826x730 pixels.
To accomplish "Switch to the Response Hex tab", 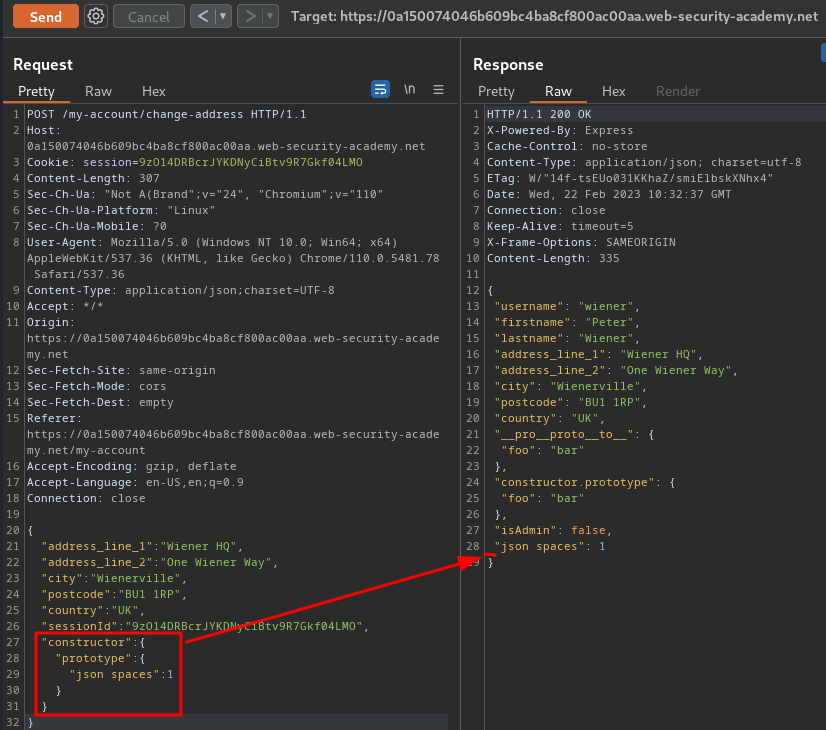I will (x=613, y=91).
